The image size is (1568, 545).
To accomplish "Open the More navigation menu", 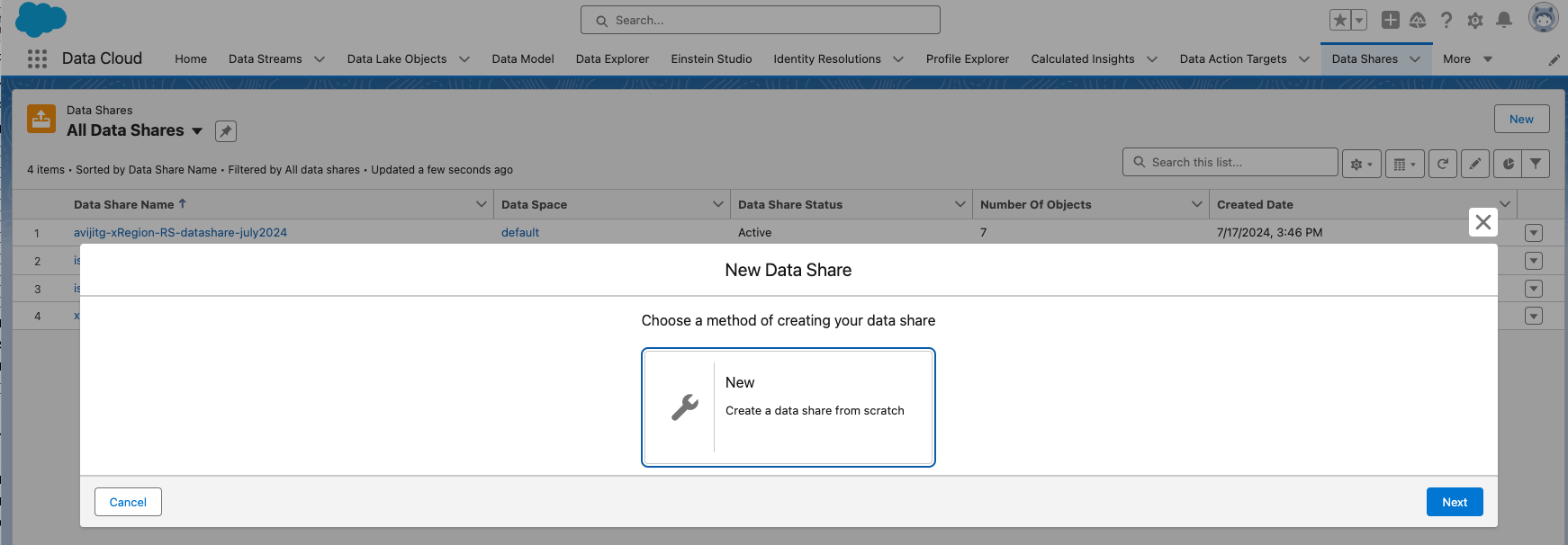I will pyautogui.click(x=1467, y=59).
